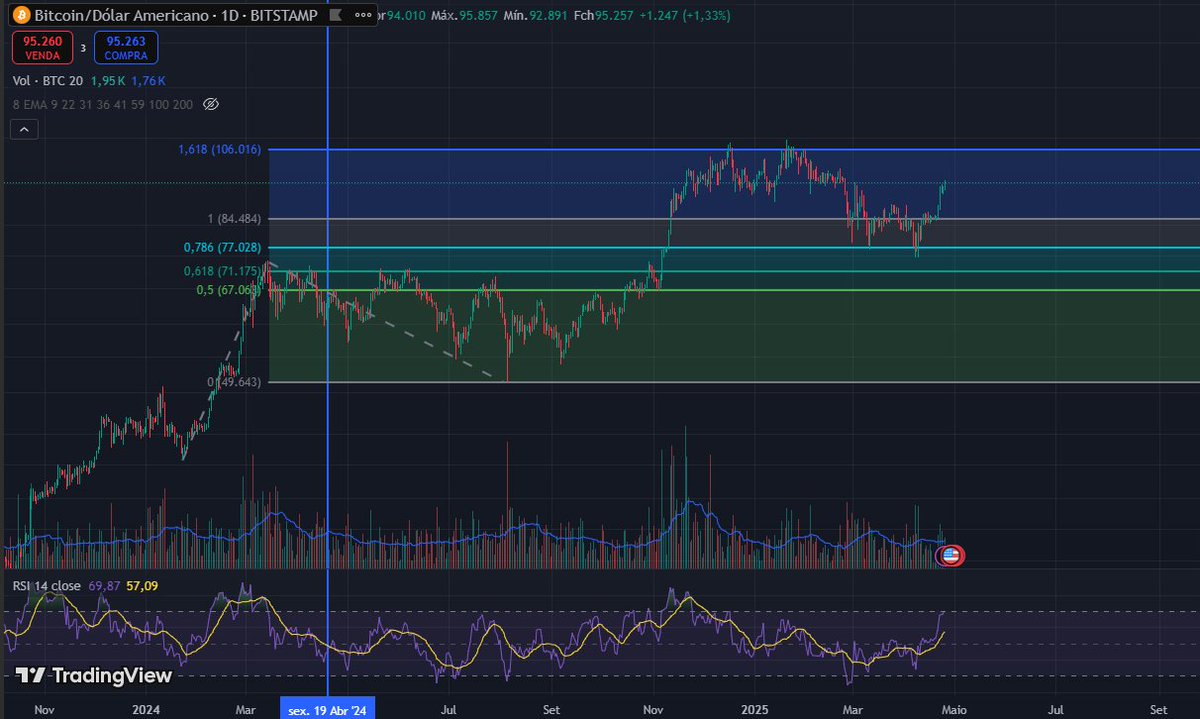Click the 1,618 (106.016) Fibonacci label
Image resolution: width=1200 pixels, height=719 pixels.
pos(220,150)
